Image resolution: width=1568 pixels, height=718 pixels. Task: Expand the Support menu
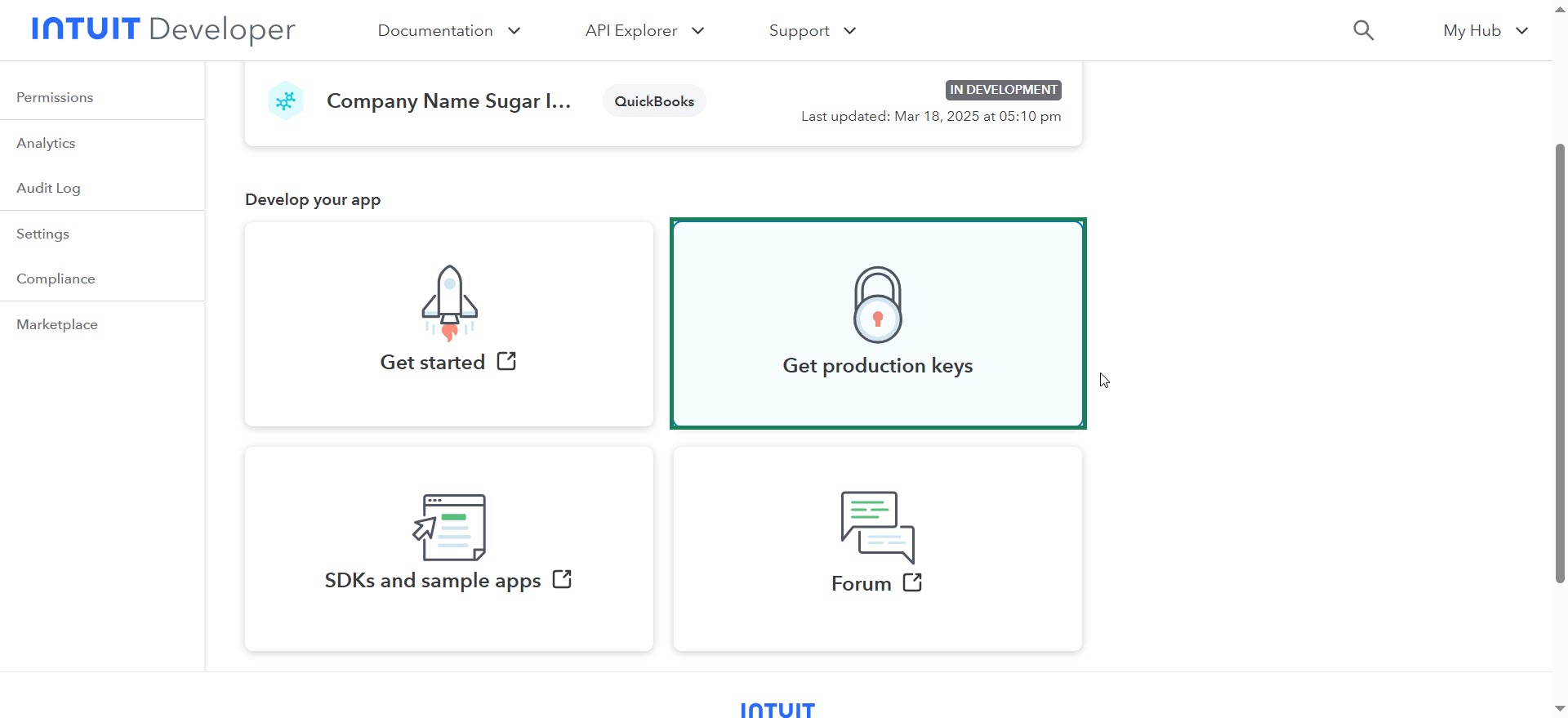tap(812, 31)
